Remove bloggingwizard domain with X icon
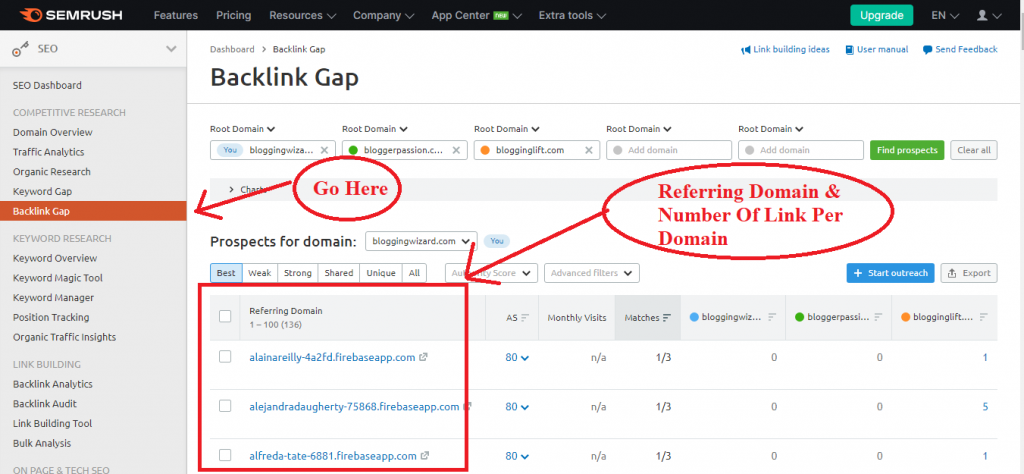 (x=325, y=150)
